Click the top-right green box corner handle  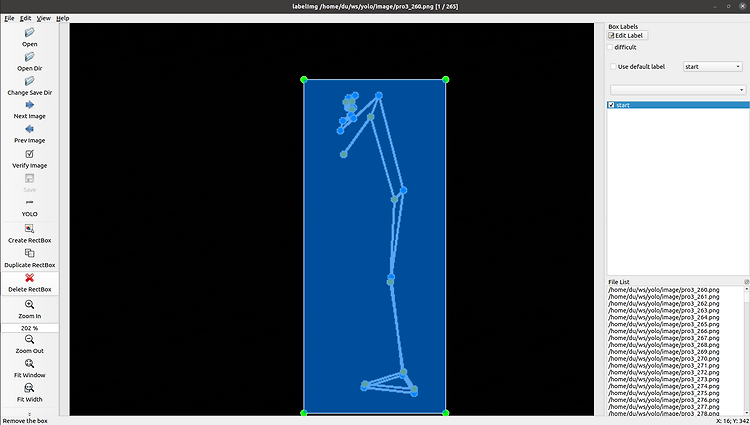(x=445, y=79)
